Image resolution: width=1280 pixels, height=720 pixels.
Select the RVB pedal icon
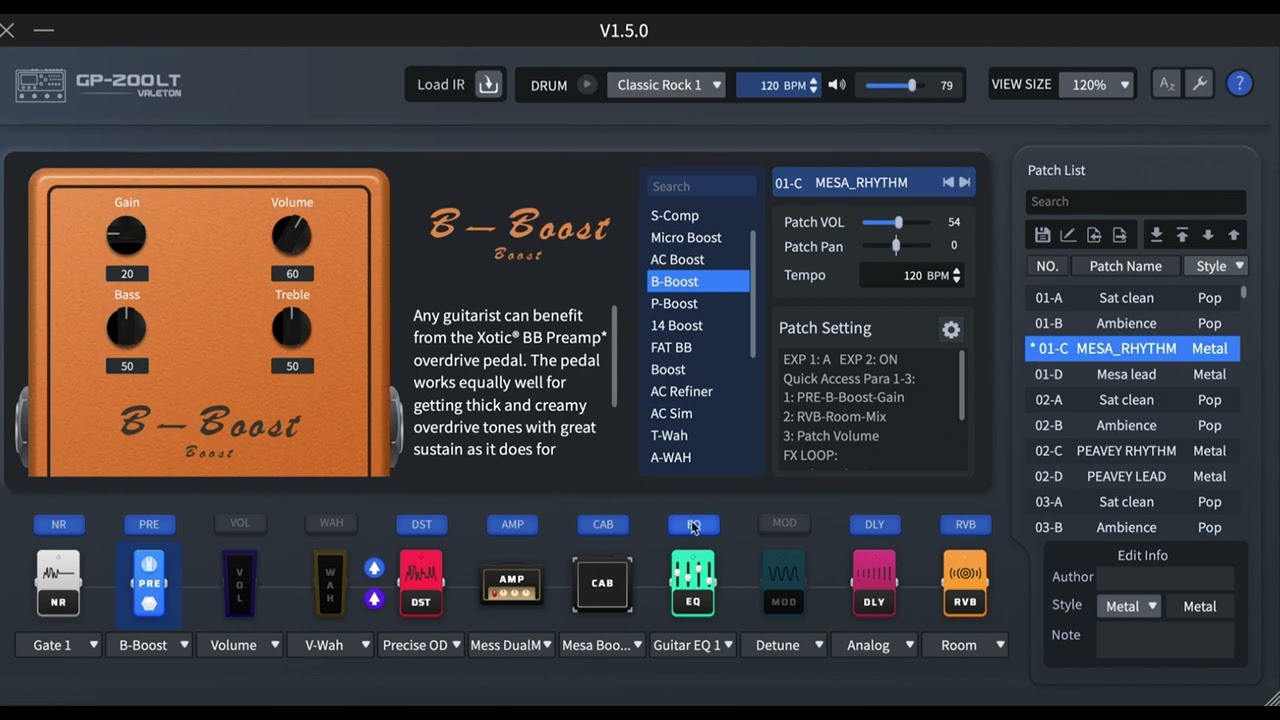pos(965,582)
